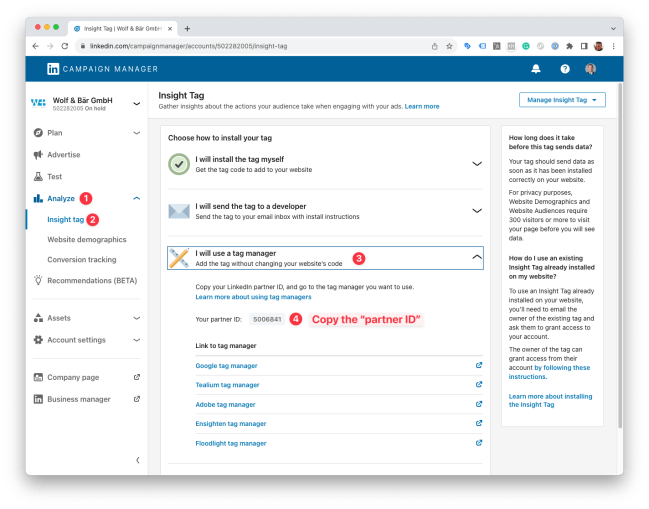The height and width of the screenshot is (509, 649).
Task: Click the Assets shapes icon
Action: pyautogui.click(x=38, y=318)
